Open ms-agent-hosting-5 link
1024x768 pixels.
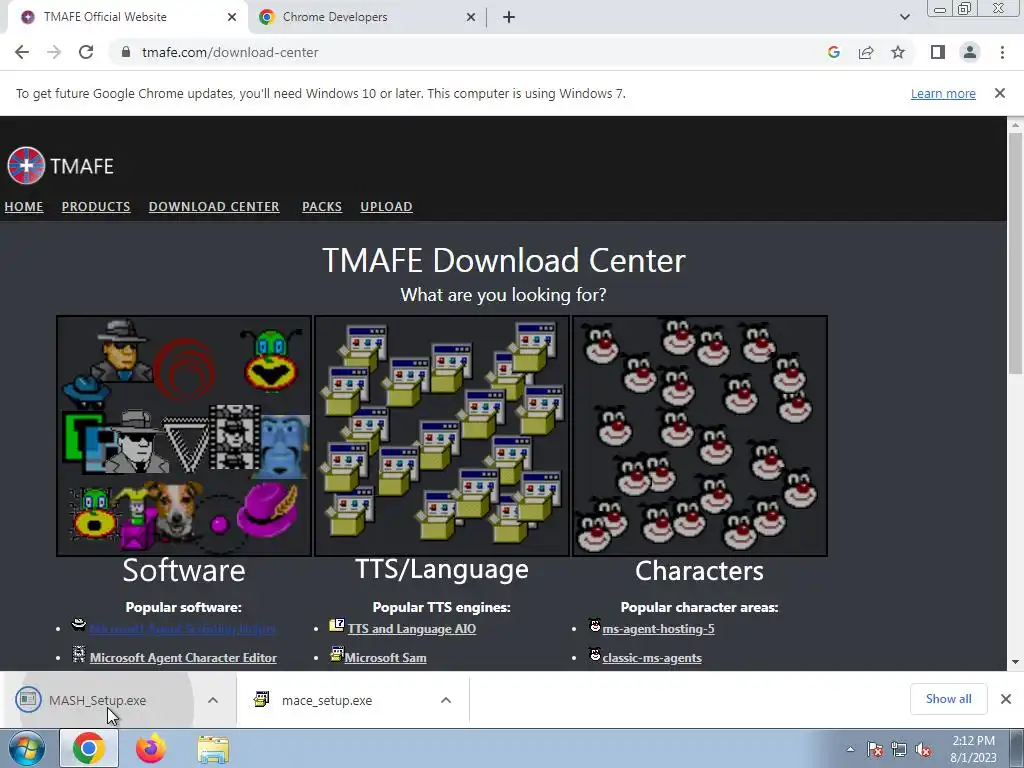(x=658, y=629)
